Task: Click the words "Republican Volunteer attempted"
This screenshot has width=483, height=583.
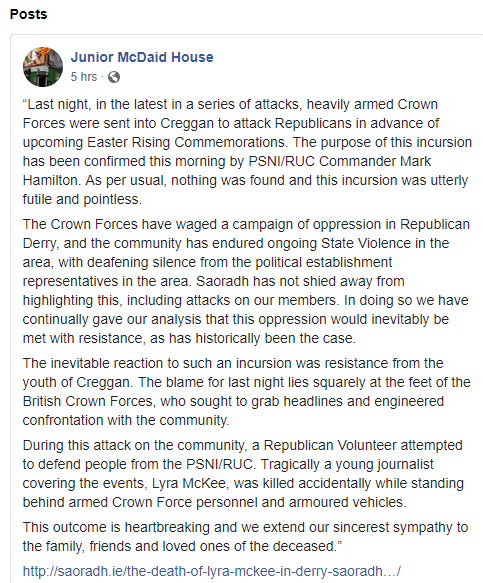Action: pyautogui.click(x=363, y=445)
